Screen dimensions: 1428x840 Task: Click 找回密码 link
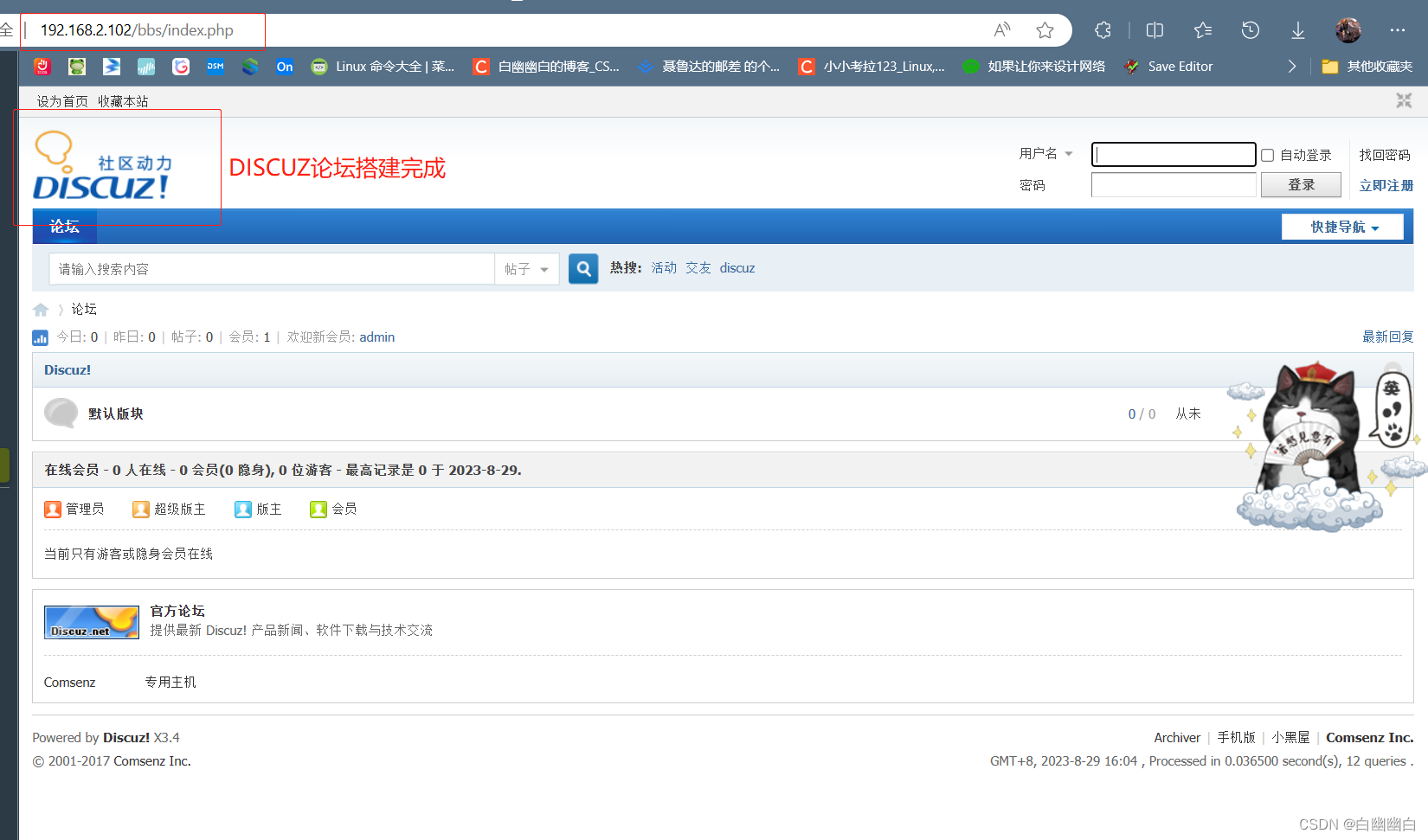[1385, 155]
